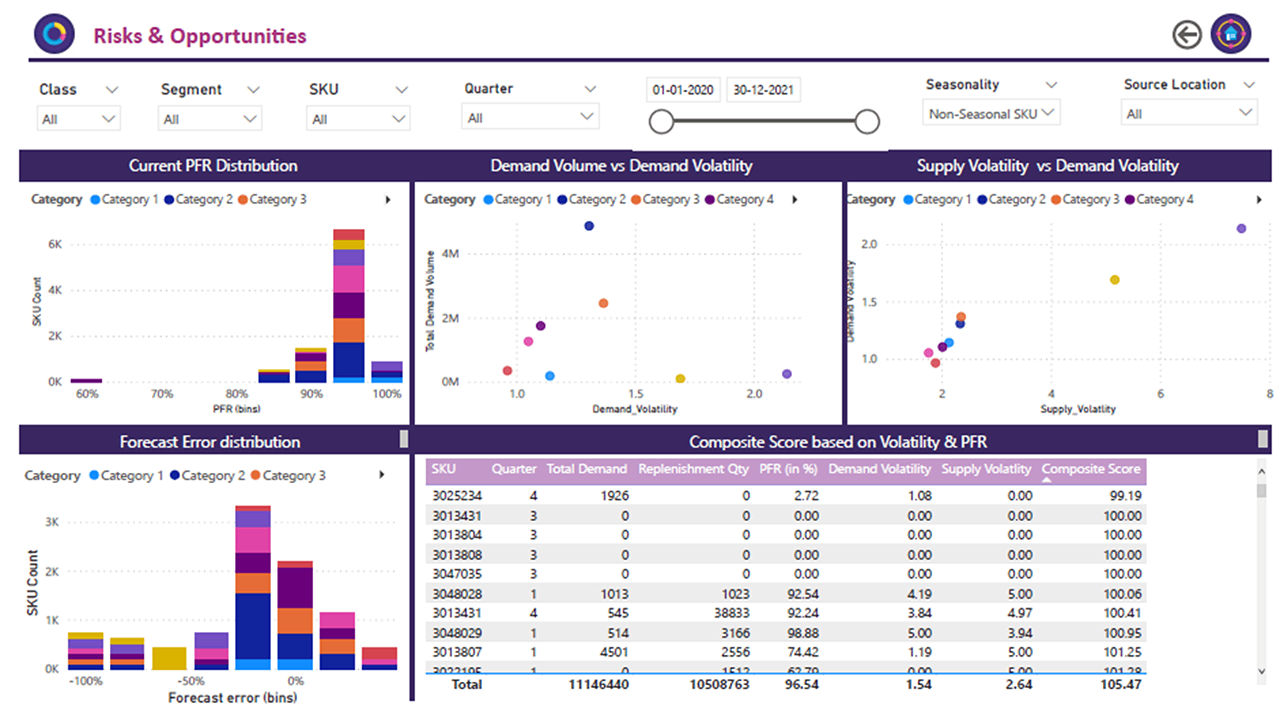
Task: Open the Source Location 'All' dropdown
Action: click(1189, 113)
